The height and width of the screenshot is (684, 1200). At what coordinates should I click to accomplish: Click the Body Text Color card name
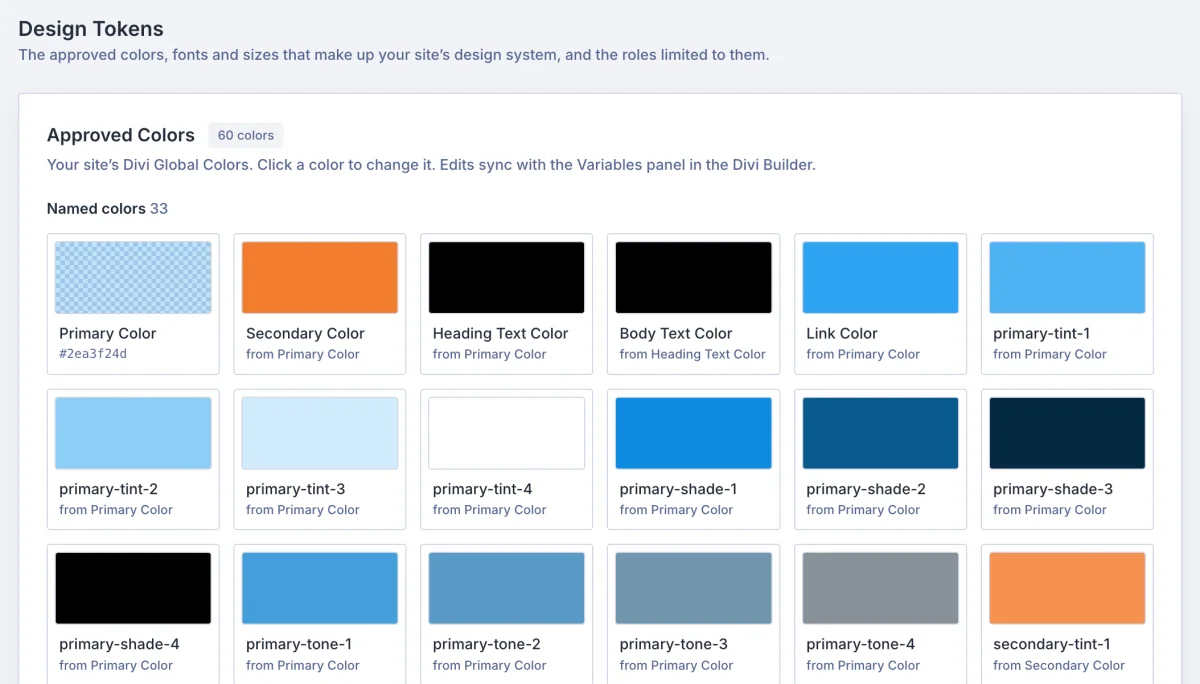676,333
